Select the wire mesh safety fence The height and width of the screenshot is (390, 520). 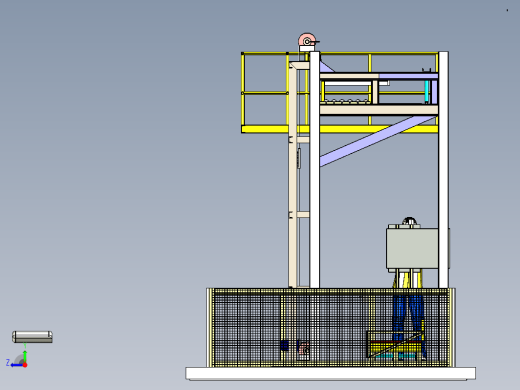coord(331,327)
